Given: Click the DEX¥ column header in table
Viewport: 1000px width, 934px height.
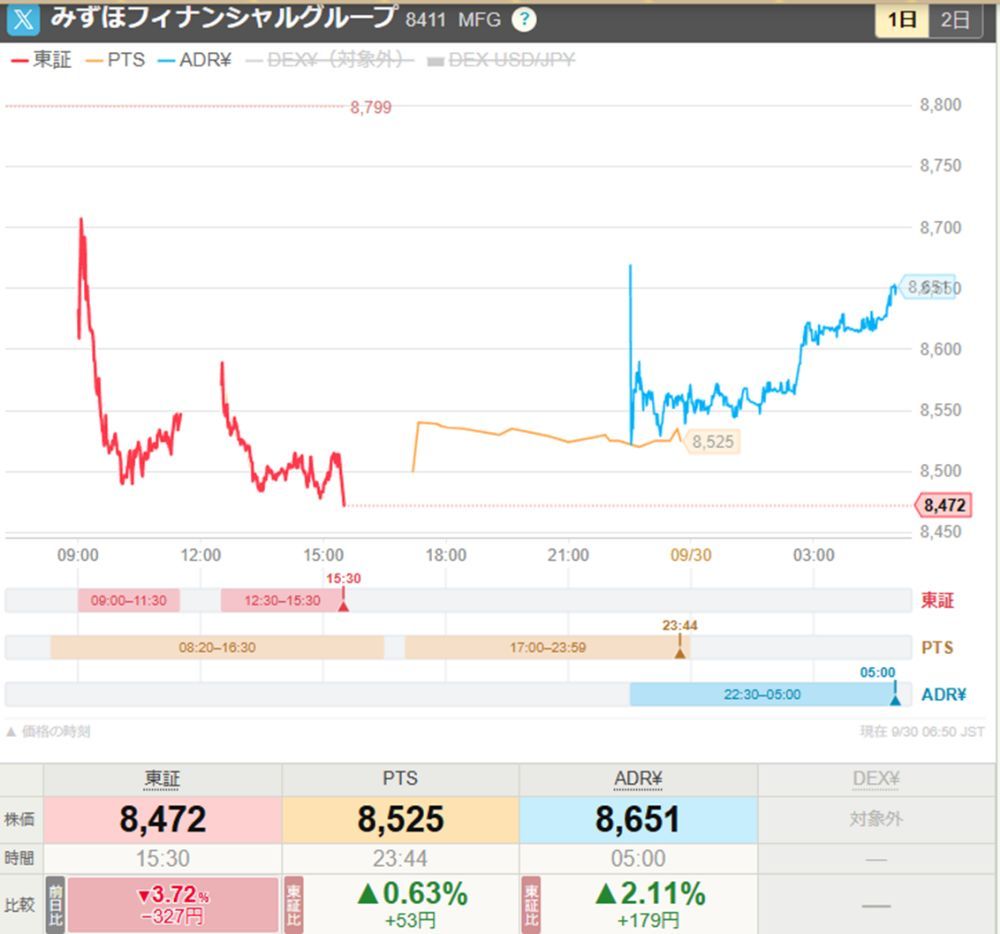Looking at the screenshot, I should (x=876, y=779).
